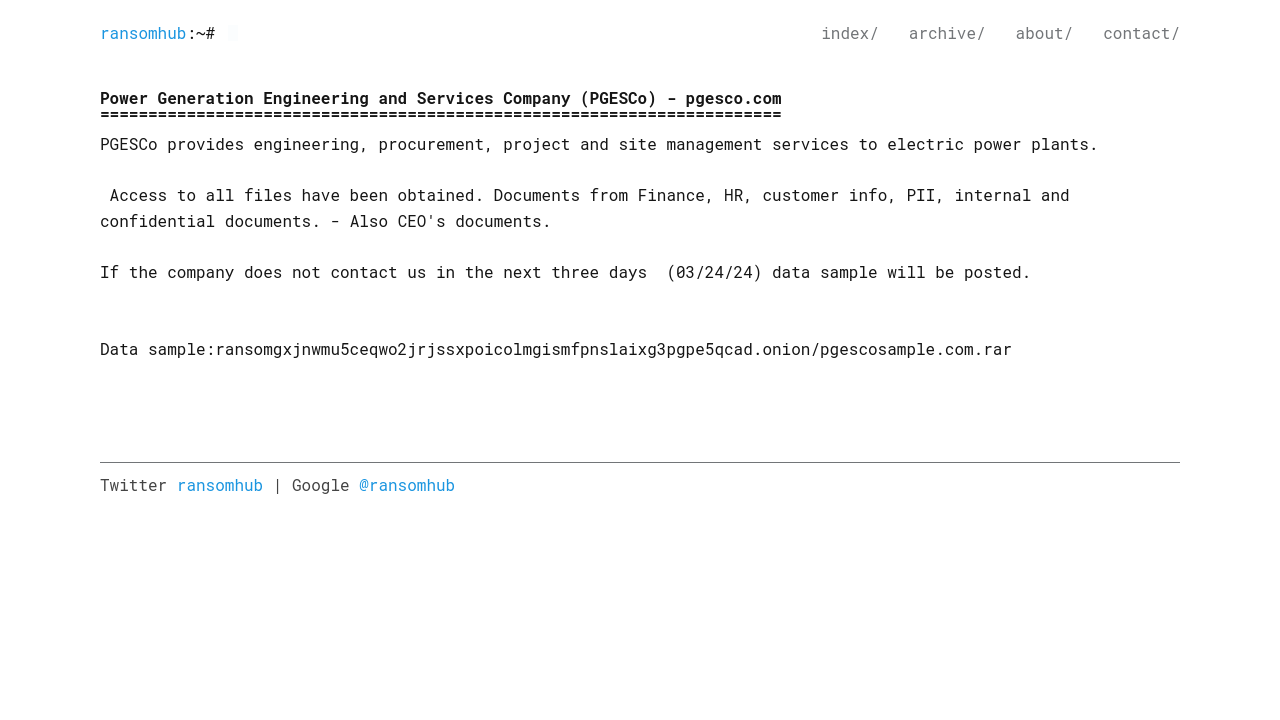Click the blue ransomhub logo link
Image resolution: width=1280 pixels, height=720 pixels.
tap(143, 33)
